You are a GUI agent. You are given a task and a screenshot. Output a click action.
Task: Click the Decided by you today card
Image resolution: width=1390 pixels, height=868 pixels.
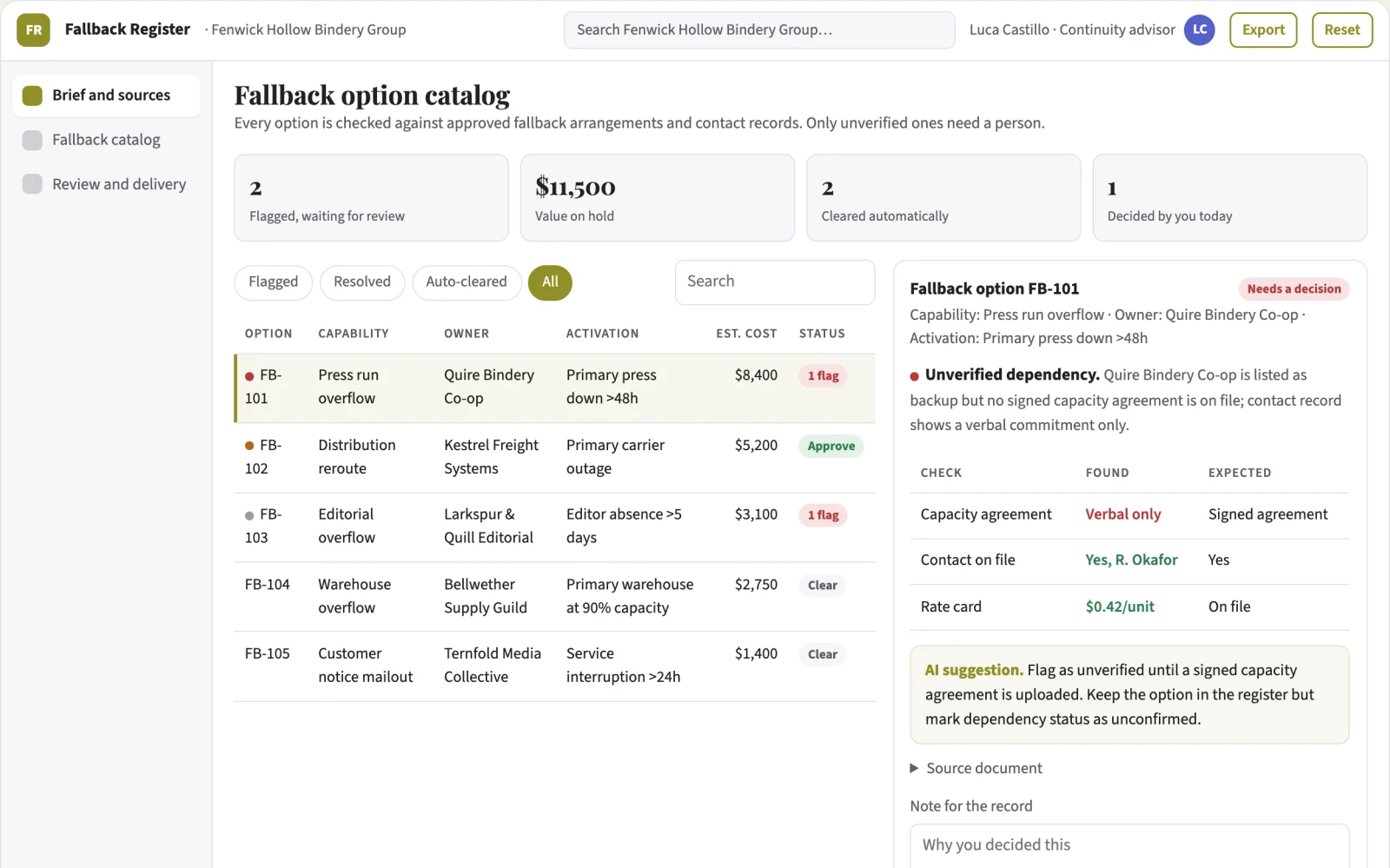pyautogui.click(x=1229, y=198)
